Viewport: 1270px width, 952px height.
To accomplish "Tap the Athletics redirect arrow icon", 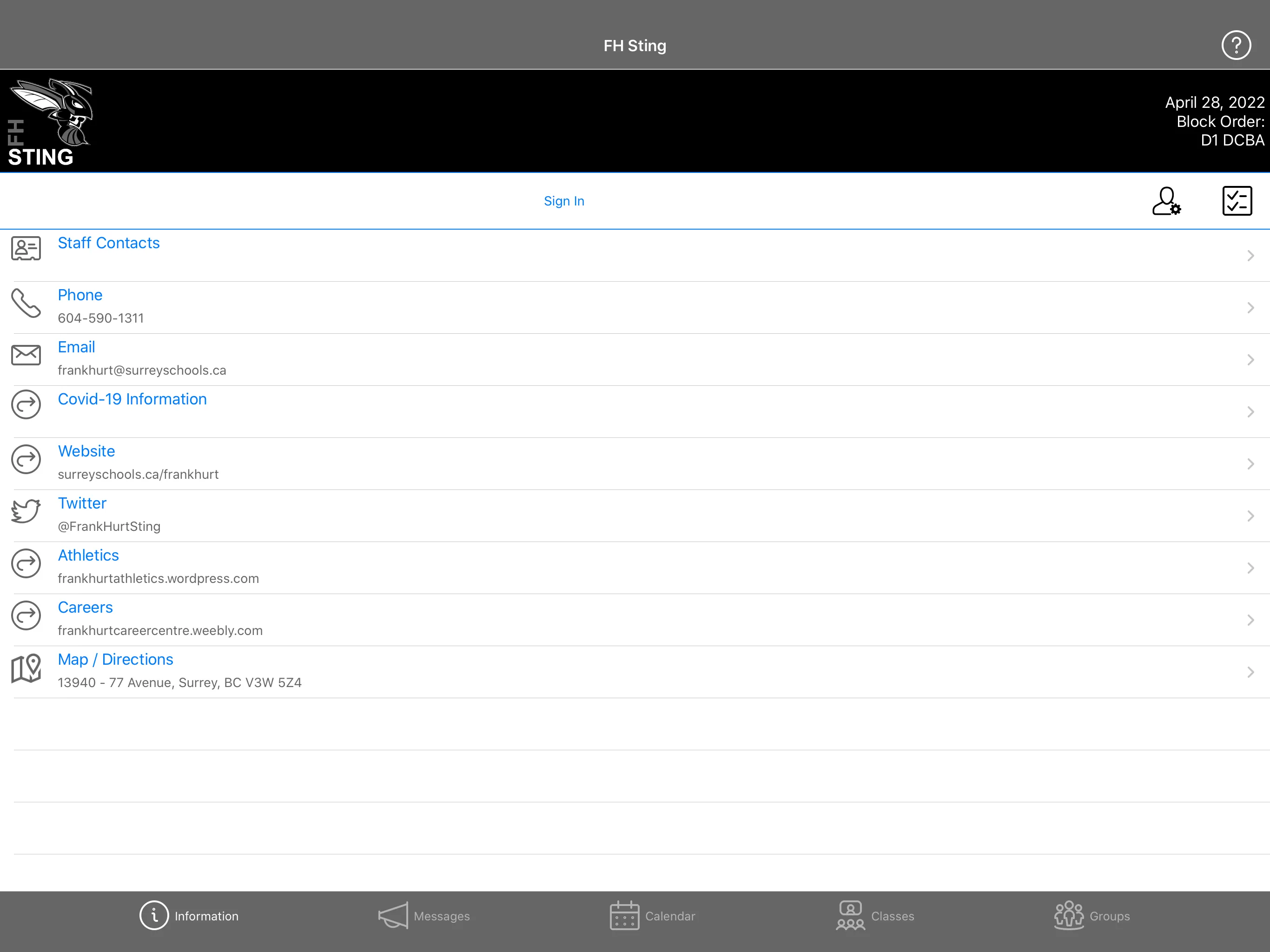I will 26,563.
